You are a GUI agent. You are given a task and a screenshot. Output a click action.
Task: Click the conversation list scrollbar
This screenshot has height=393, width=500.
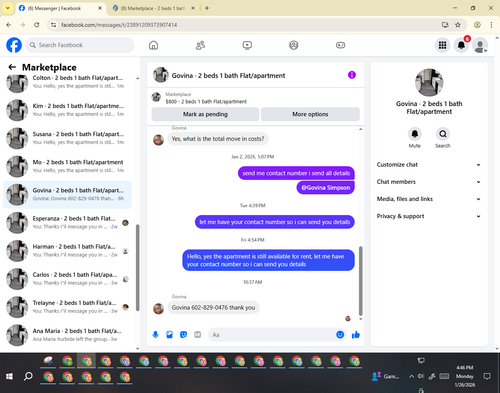coord(137,268)
